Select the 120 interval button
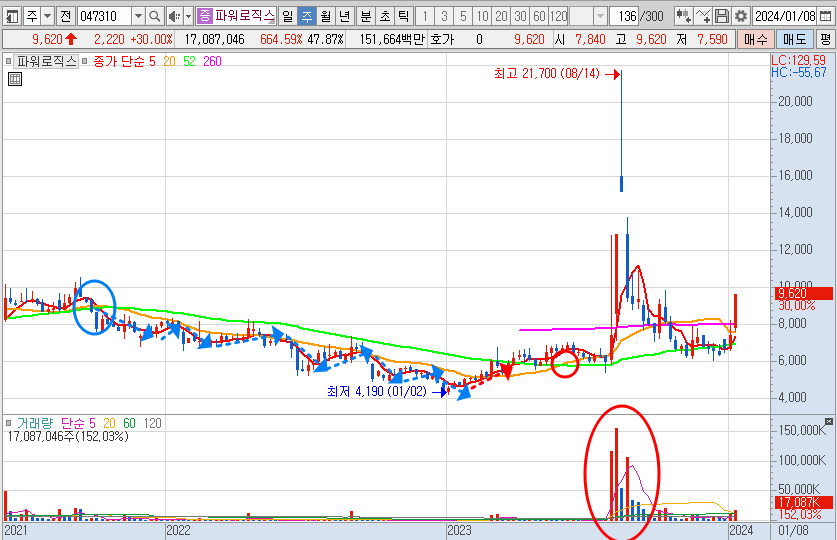837x540 pixels. tap(558, 16)
